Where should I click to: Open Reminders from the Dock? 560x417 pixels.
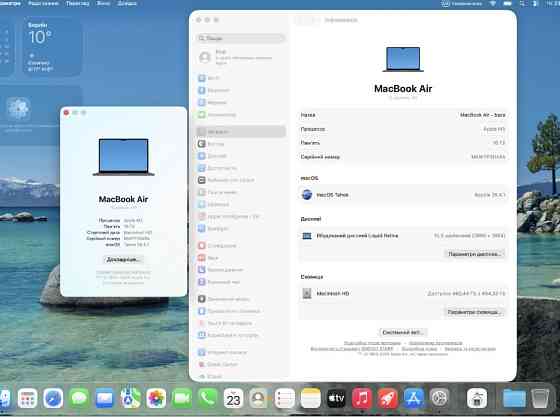pyautogui.click(x=285, y=398)
